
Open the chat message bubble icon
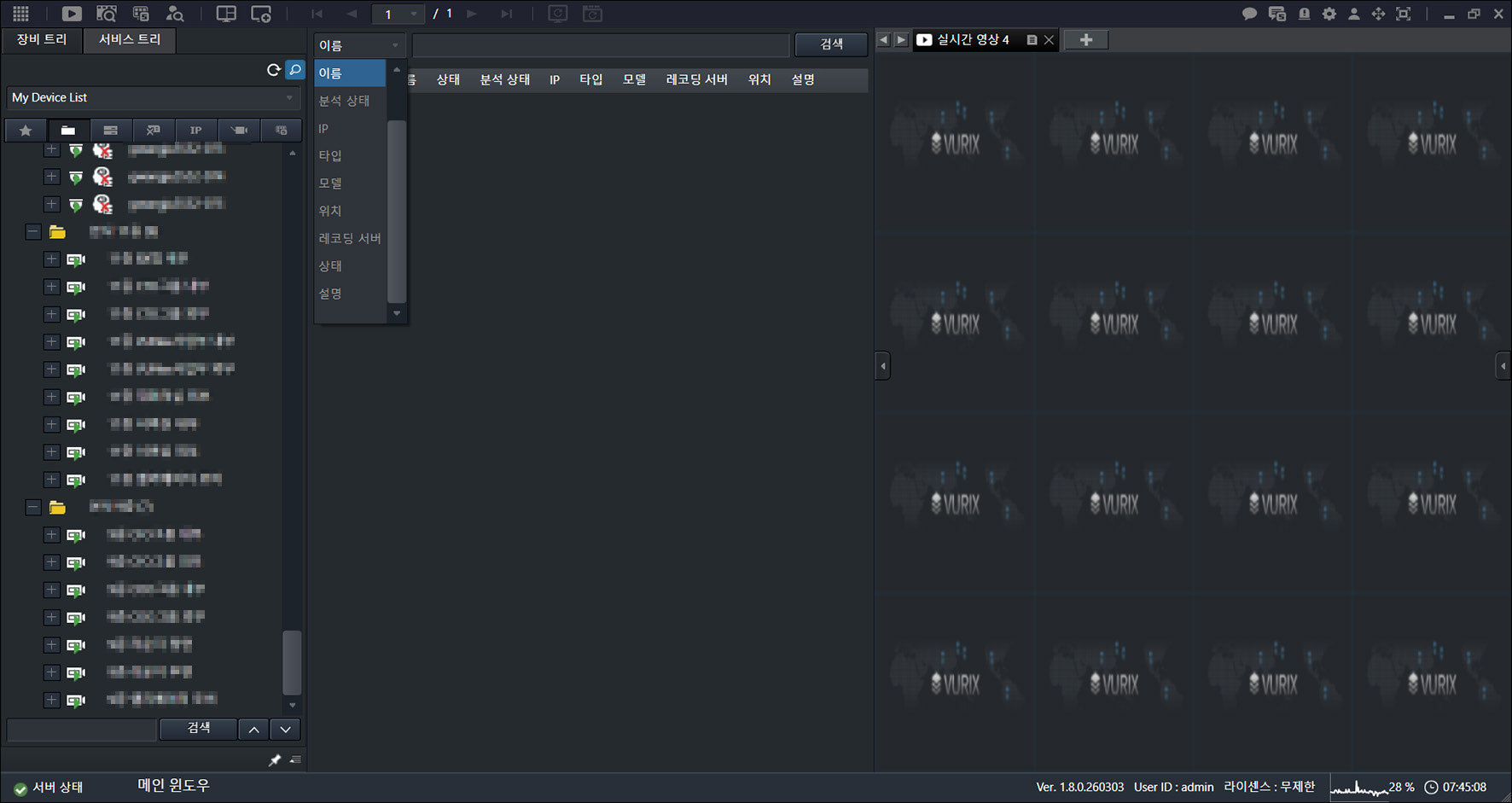(x=1249, y=14)
